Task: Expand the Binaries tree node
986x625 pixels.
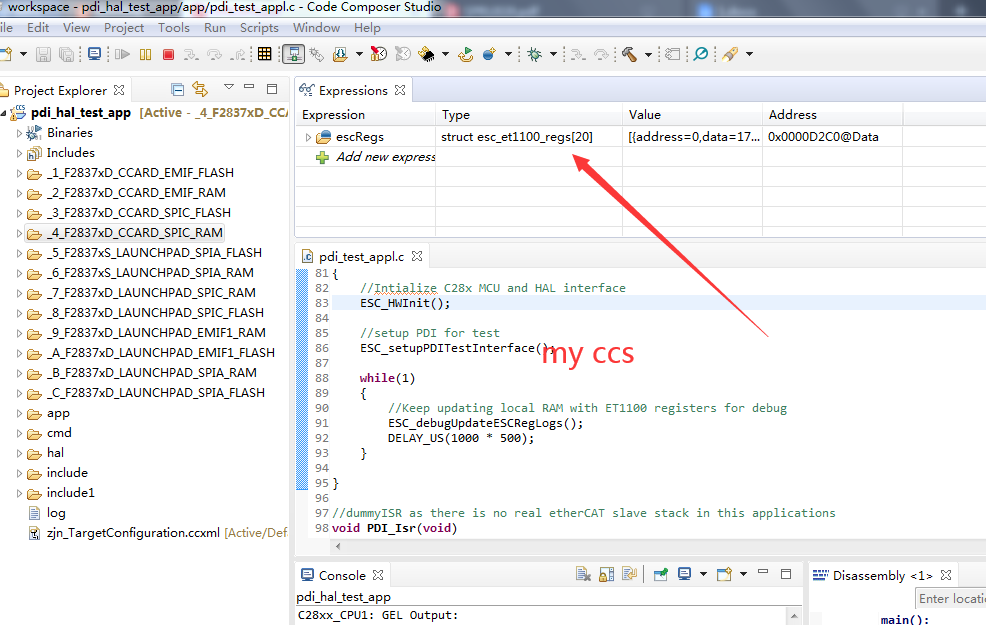Action: (x=19, y=133)
